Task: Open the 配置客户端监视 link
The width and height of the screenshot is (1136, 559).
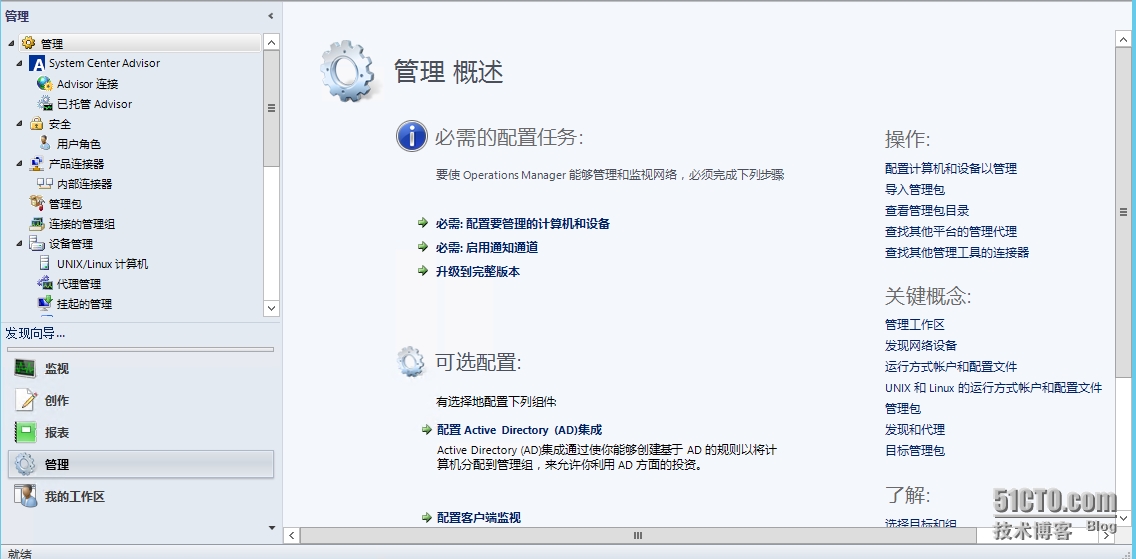Action: (479, 518)
